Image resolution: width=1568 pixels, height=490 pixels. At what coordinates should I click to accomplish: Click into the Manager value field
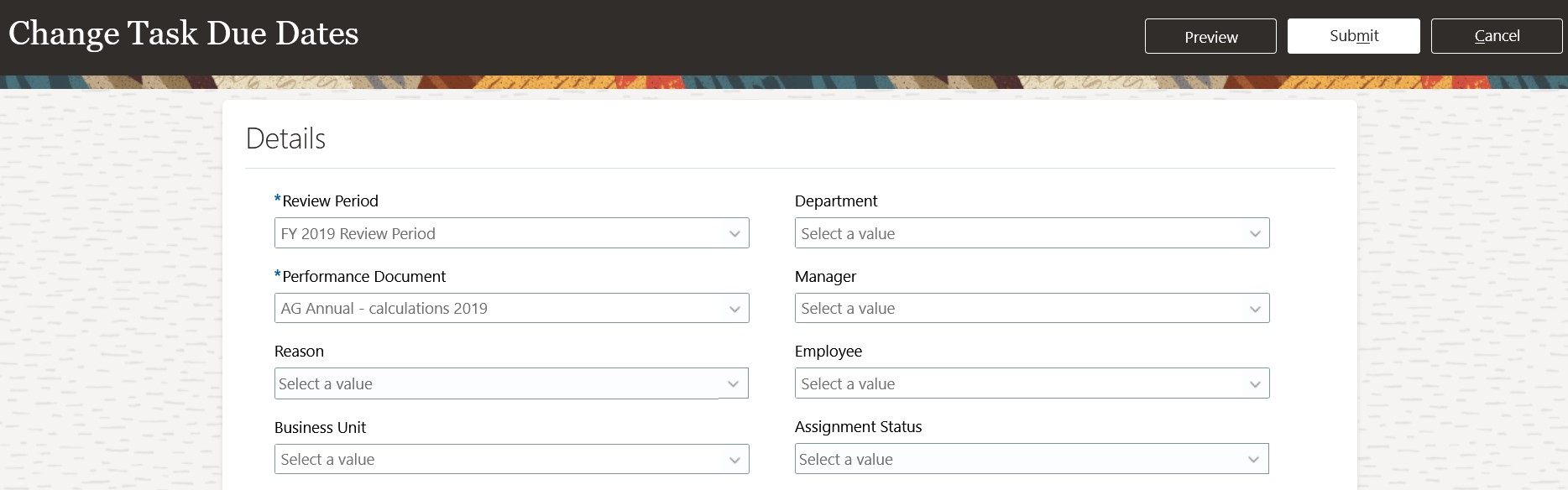pos(1032,308)
